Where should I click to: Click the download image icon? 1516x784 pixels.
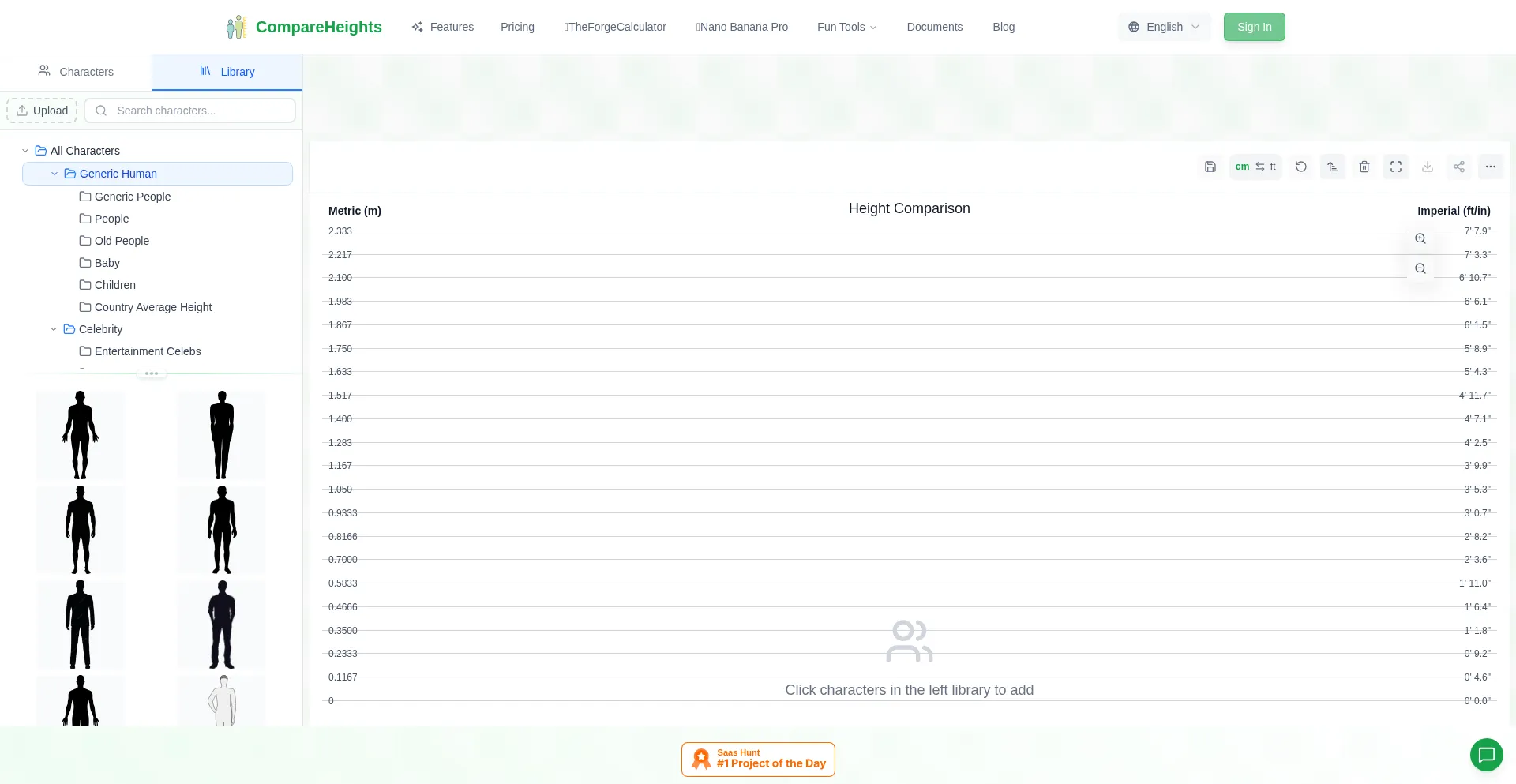pyautogui.click(x=1428, y=167)
